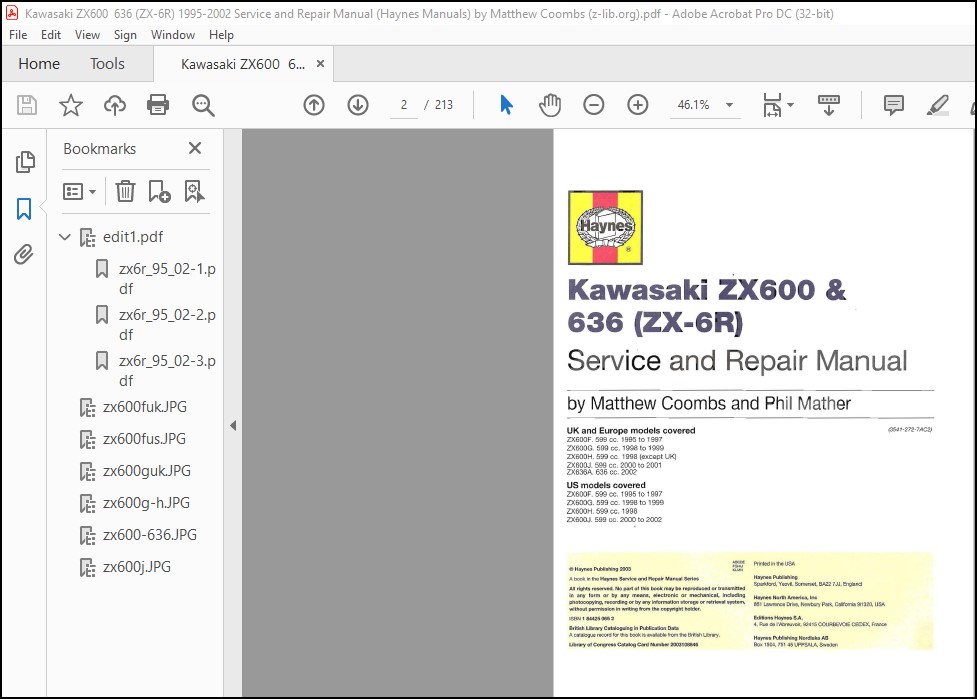Image resolution: width=977 pixels, height=699 pixels.
Task: Activate the Hand pan tool
Action: (x=550, y=105)
